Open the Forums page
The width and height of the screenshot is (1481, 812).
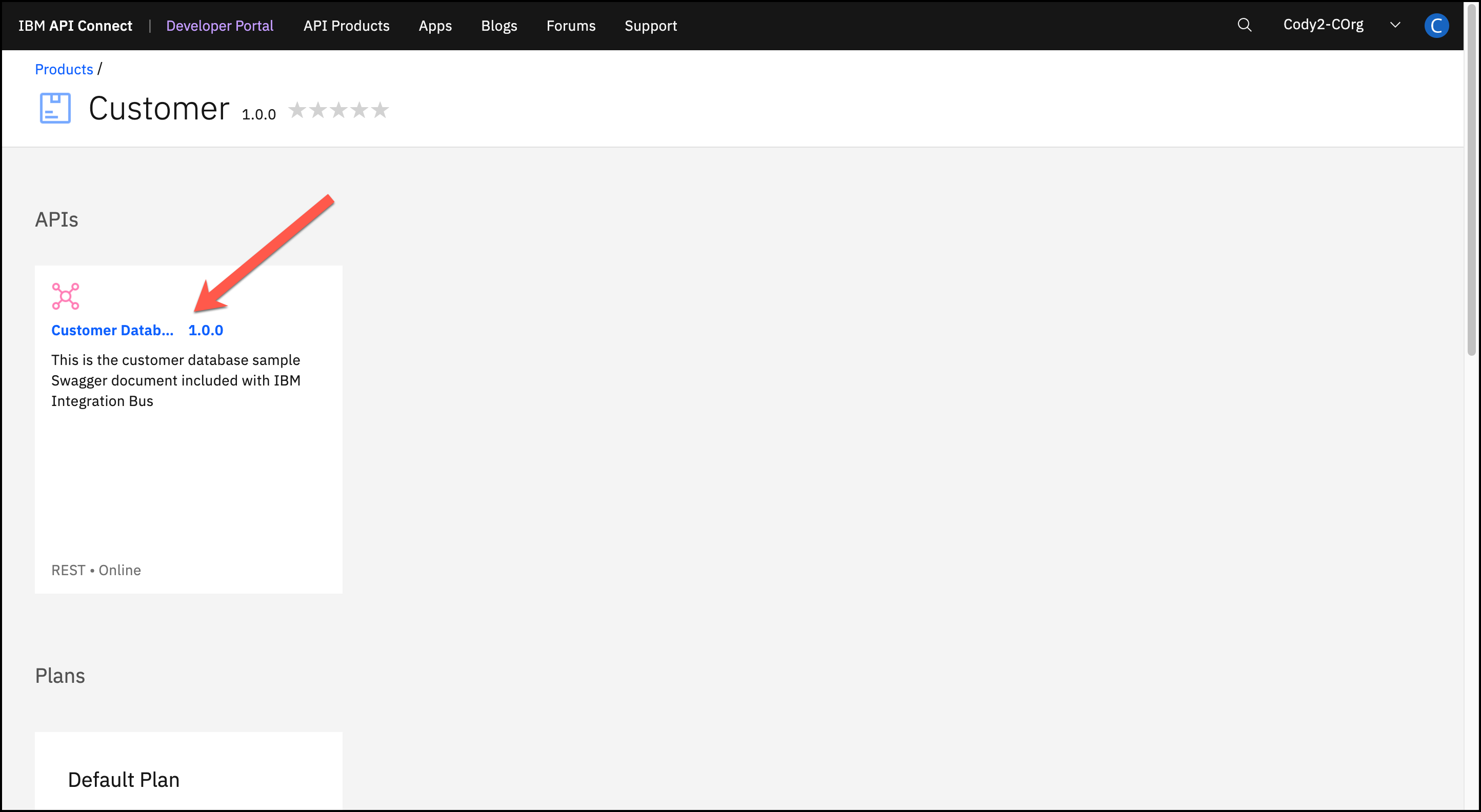coord(570,26)
